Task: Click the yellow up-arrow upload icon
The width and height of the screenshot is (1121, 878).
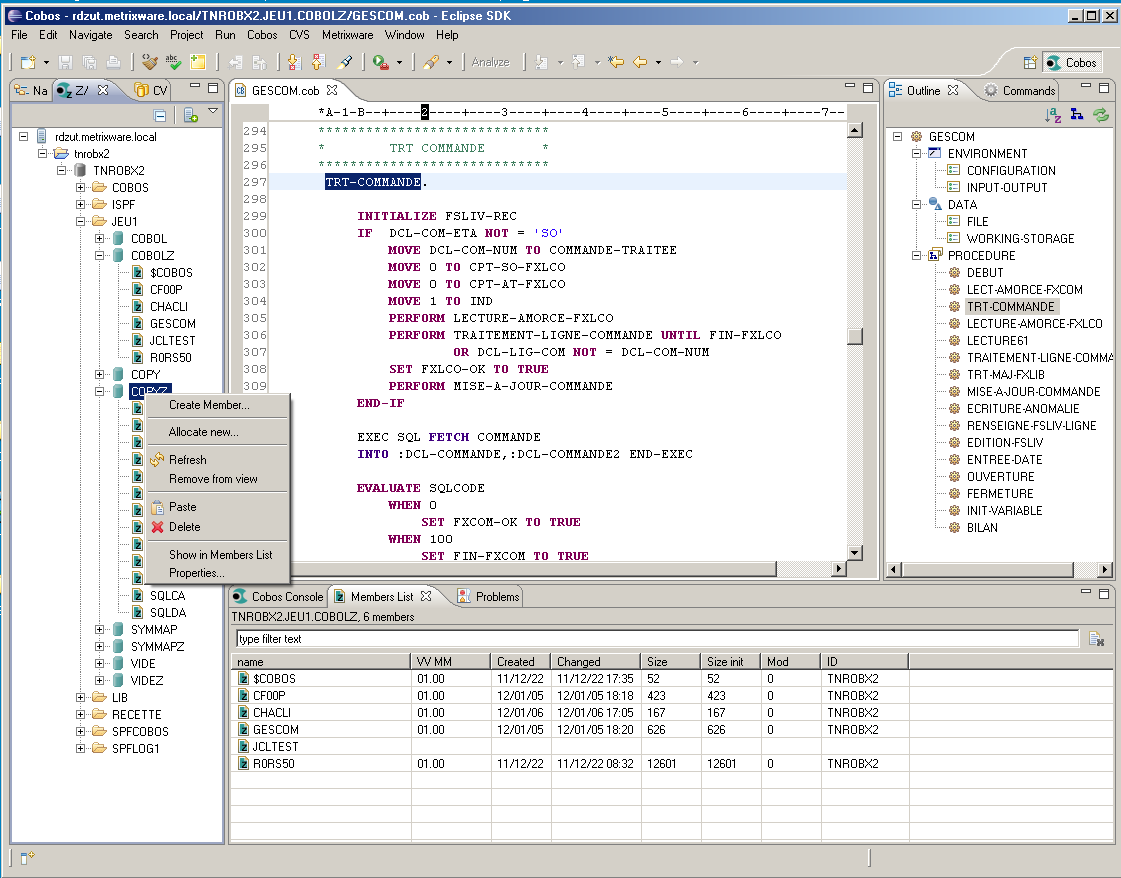Action: (x=319, y=62)
